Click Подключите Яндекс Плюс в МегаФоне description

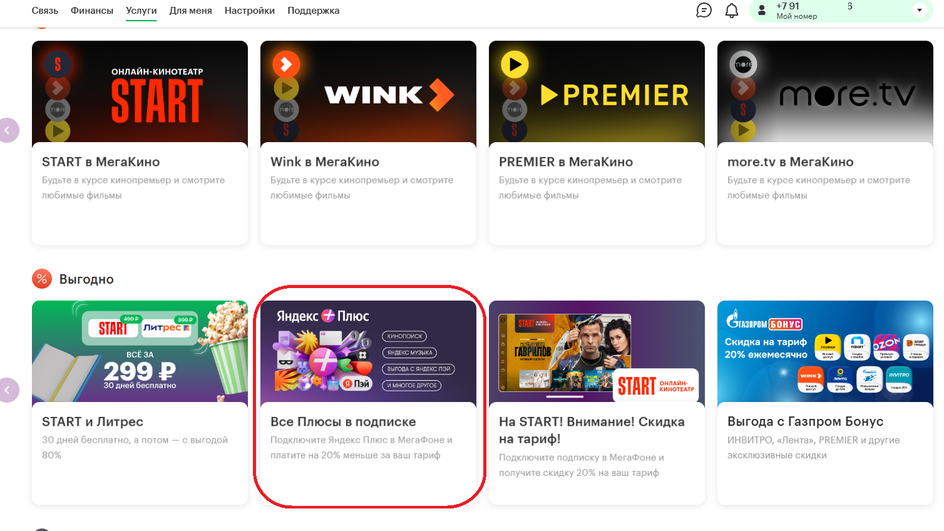pos(361,447)
